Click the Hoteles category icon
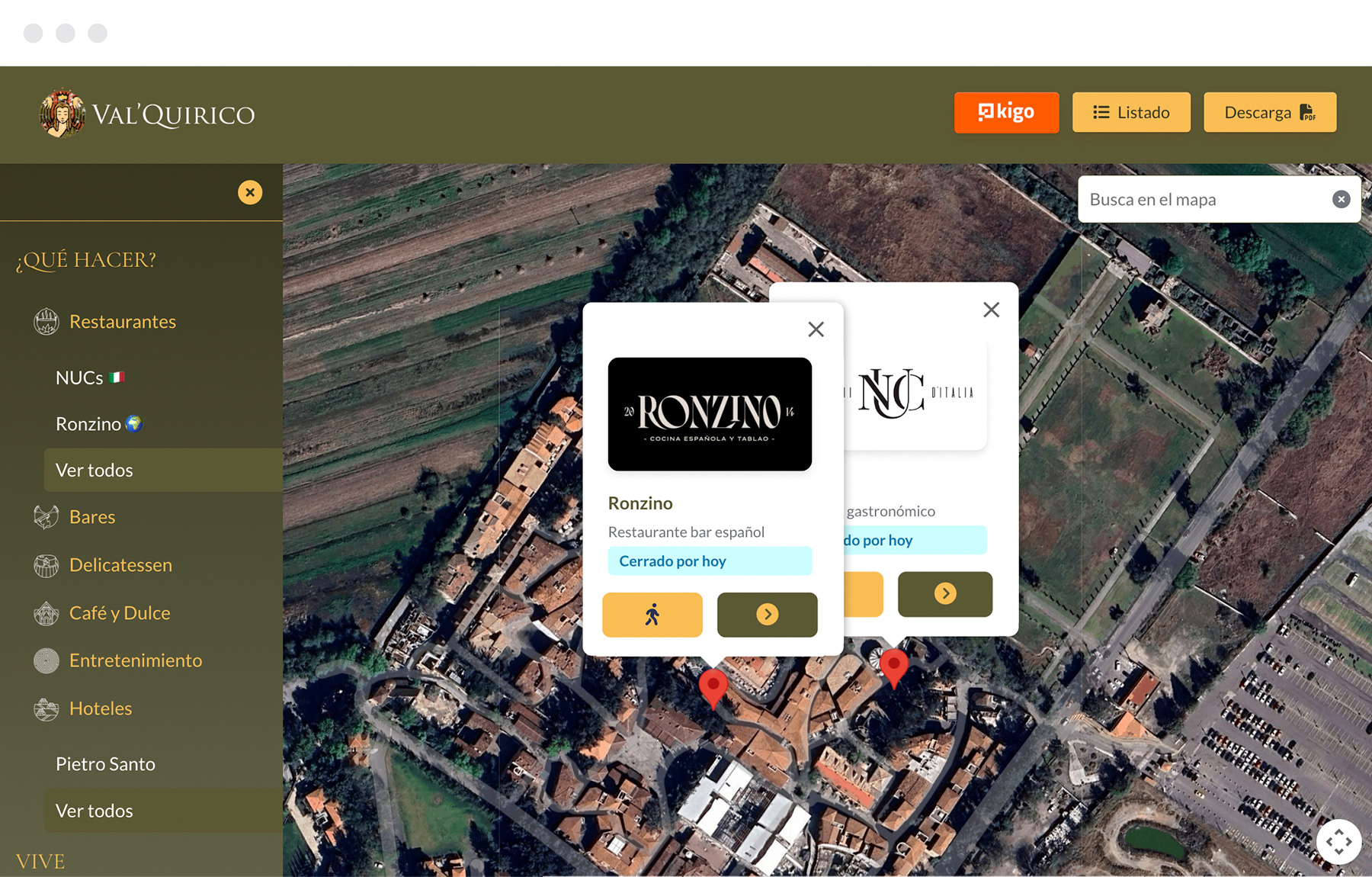The width and height of the screenshot is (1372, 877). pos(46,708)
